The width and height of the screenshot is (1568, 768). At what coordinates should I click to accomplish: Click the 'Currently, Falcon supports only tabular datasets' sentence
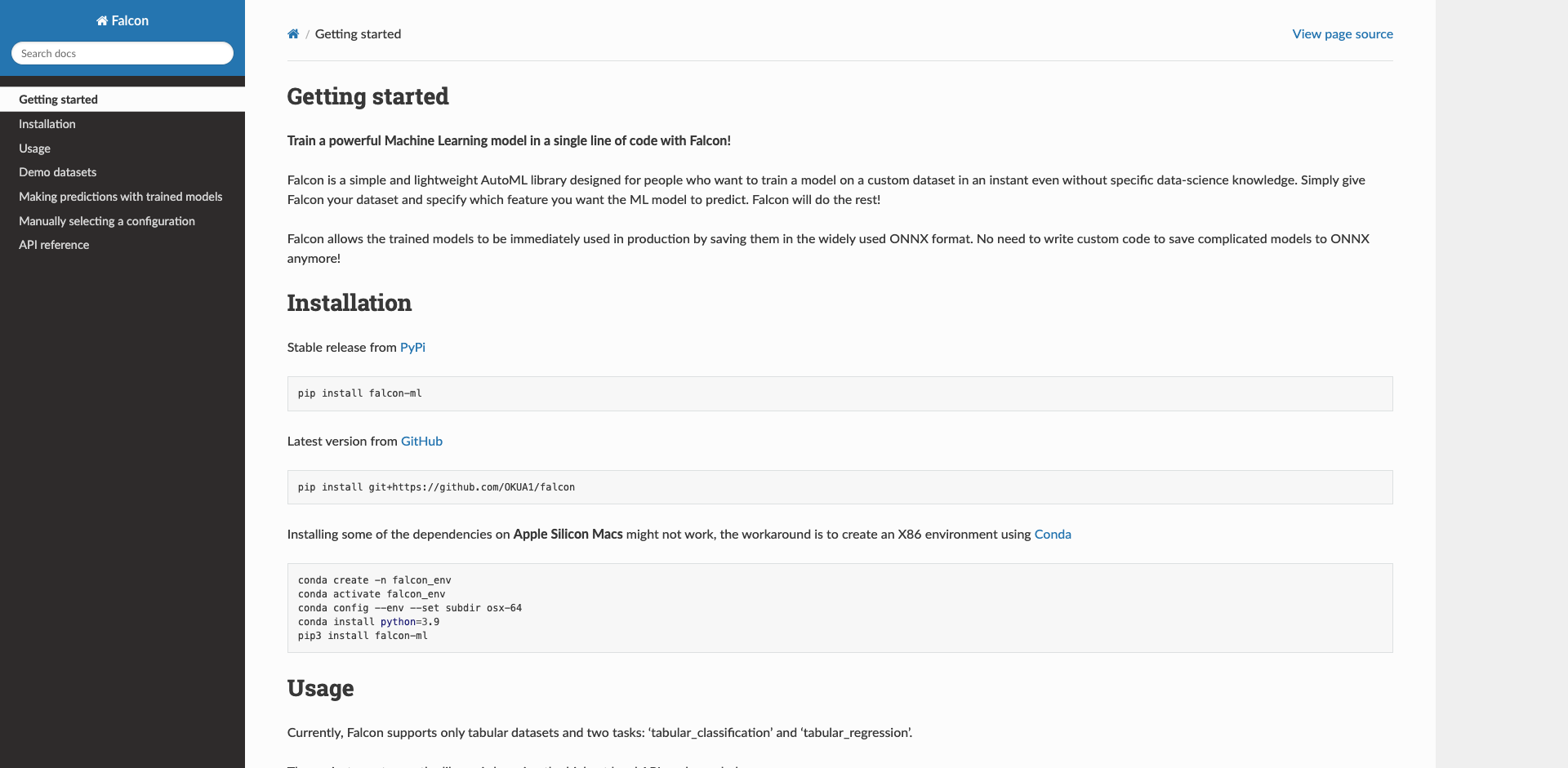point(600,733)
